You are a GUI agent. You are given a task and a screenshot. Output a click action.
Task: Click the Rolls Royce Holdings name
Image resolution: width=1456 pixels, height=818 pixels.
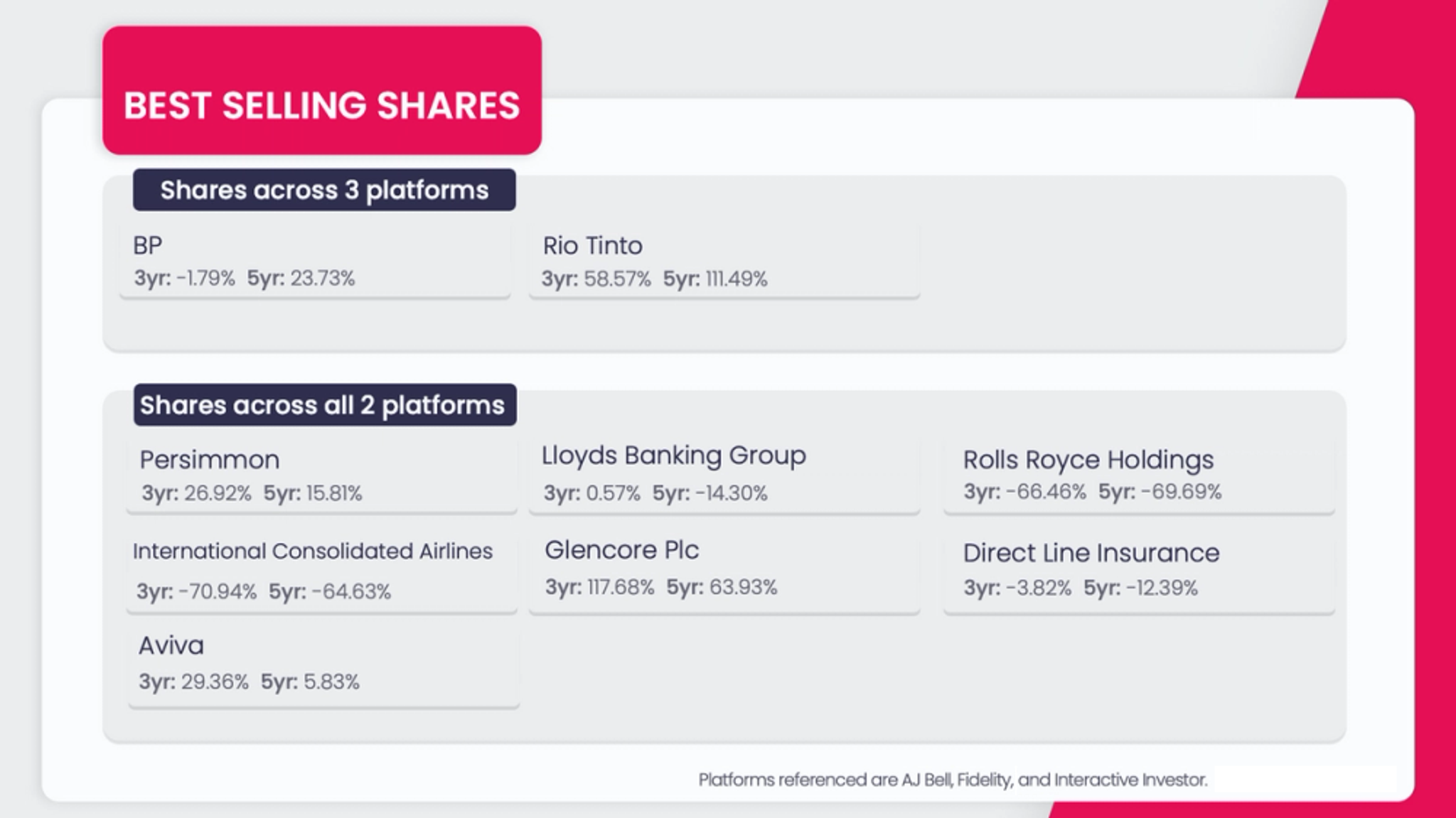click(x=1088, y=460)
